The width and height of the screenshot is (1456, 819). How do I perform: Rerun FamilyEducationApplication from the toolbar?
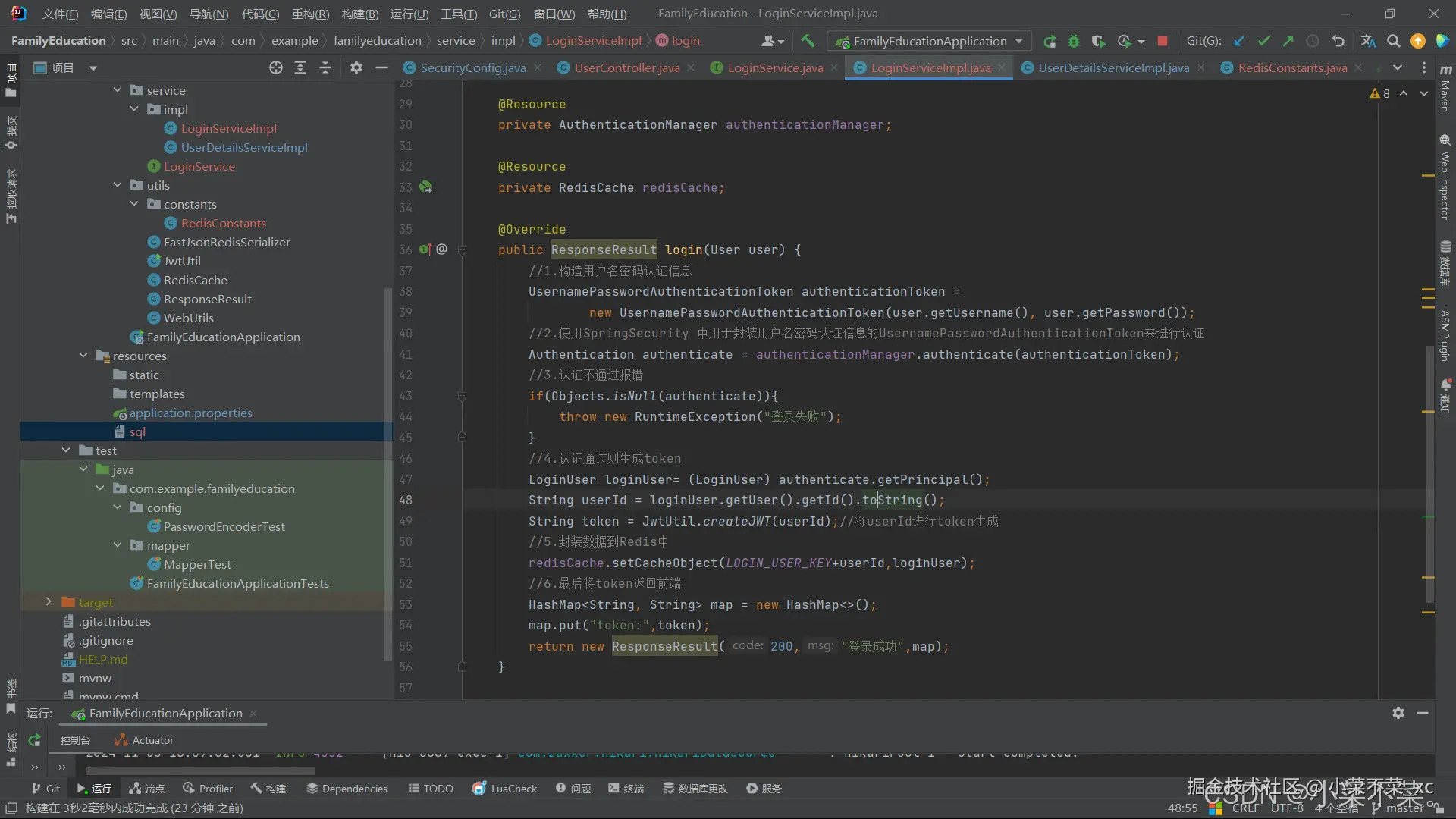coord(1050,41)
